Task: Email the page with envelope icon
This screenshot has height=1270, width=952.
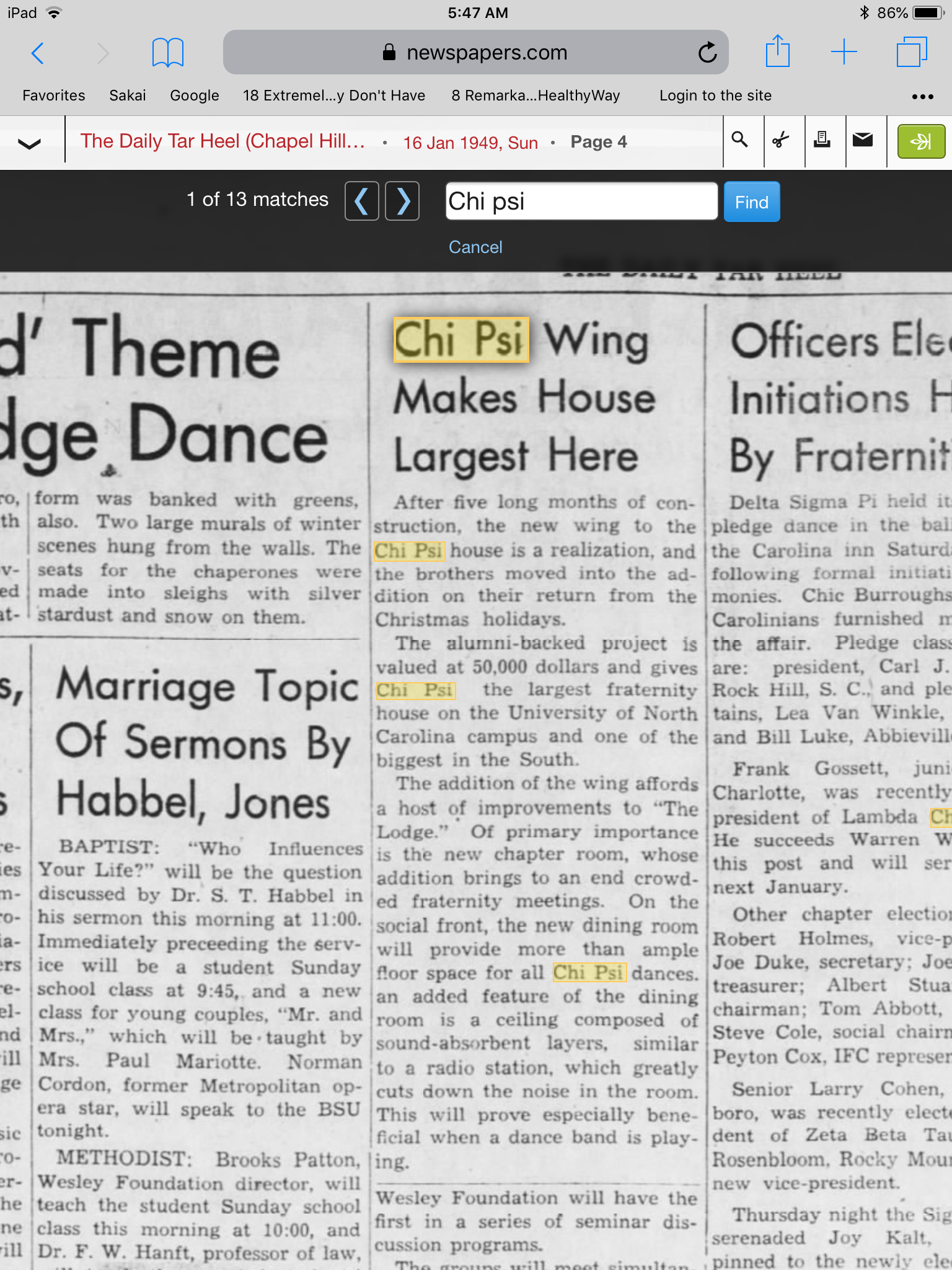Action: pyautogui.click(x=862, y=140)
